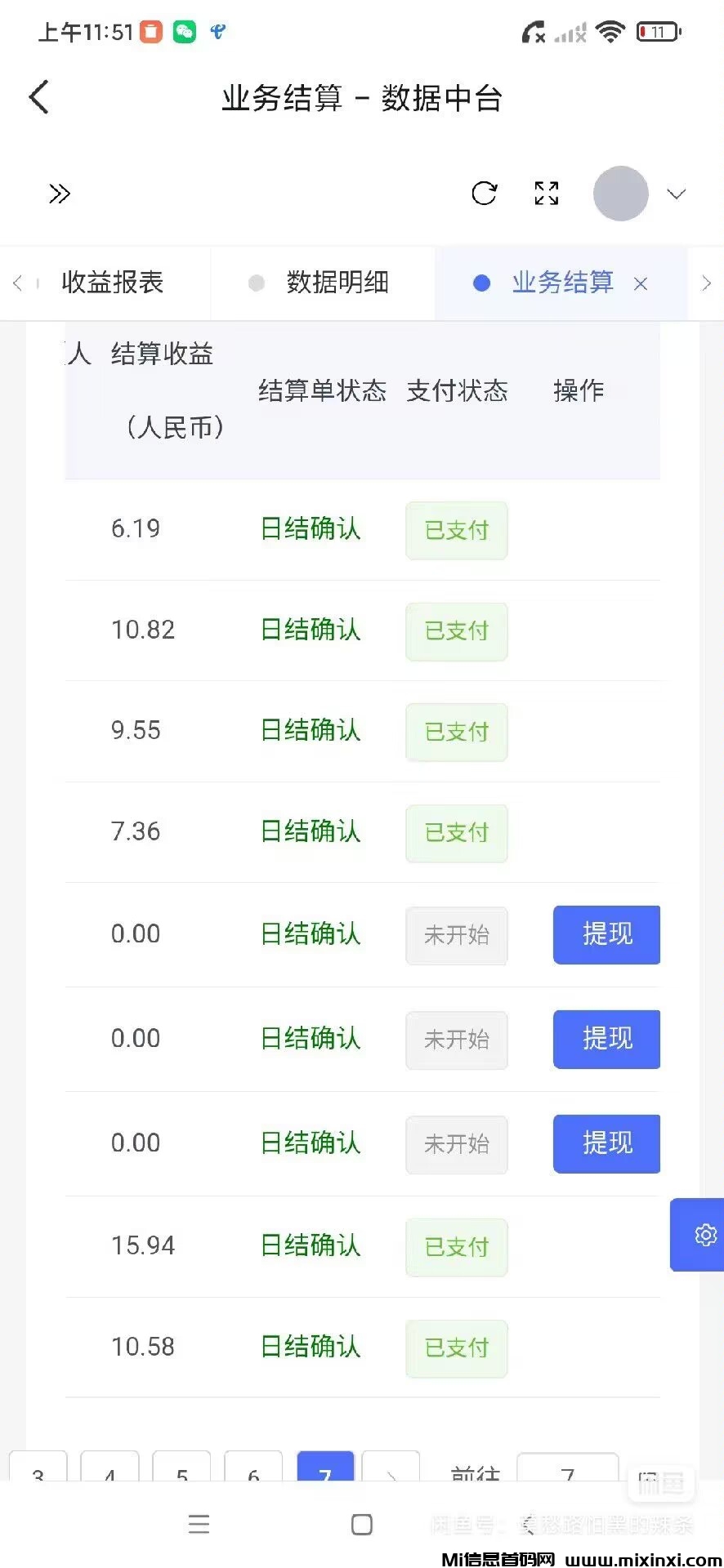Viewport: 724px width, 1568px height.
Task: Toggle fullscreen mode icon
Action: coord(546,194)
